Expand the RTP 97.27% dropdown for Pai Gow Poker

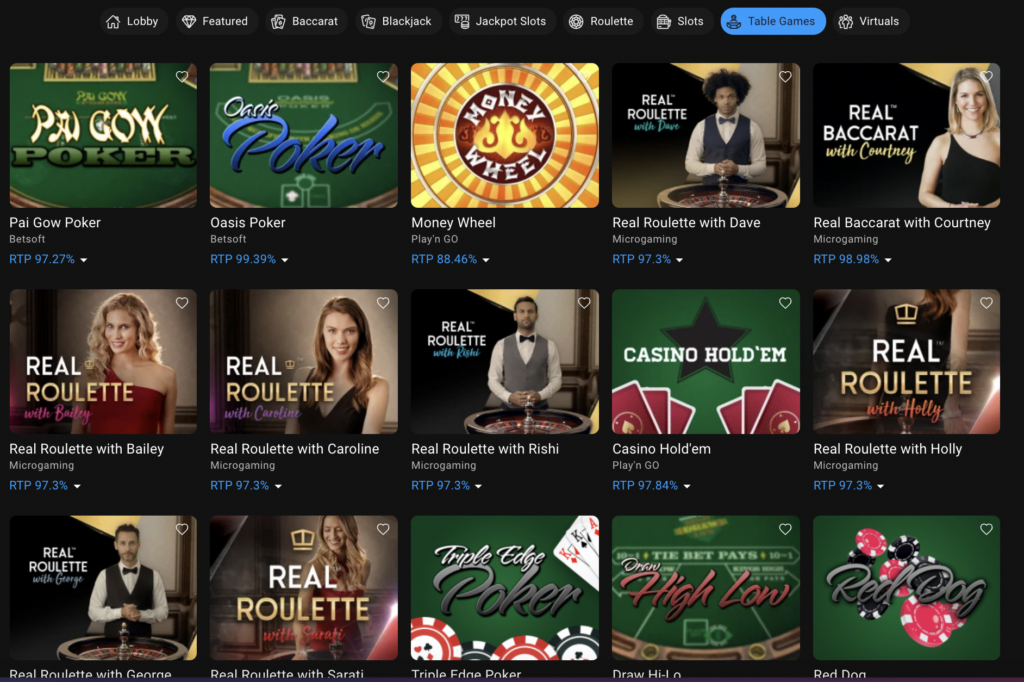tap(48, 259)
